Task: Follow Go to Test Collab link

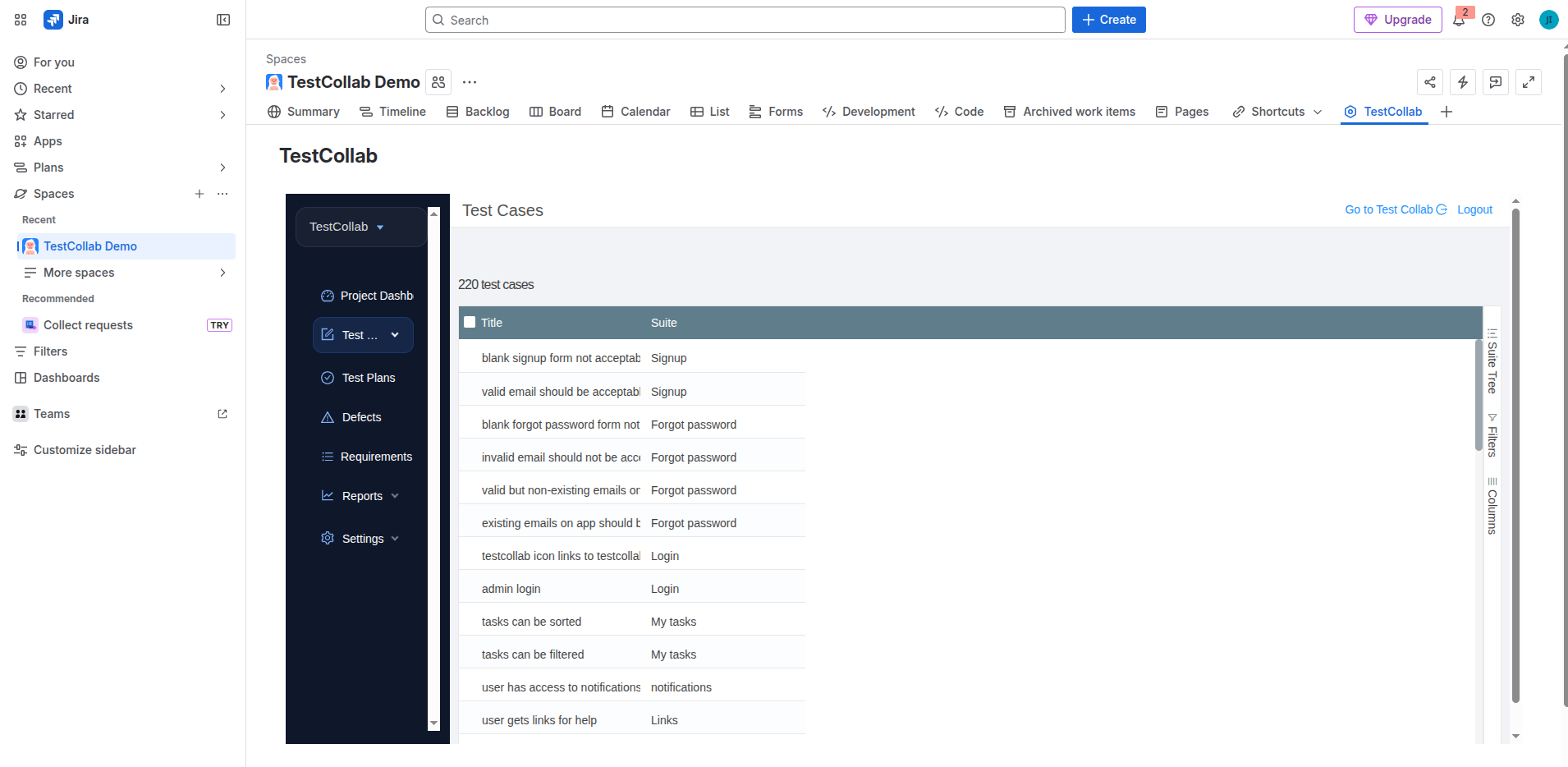Action: 1396,209
